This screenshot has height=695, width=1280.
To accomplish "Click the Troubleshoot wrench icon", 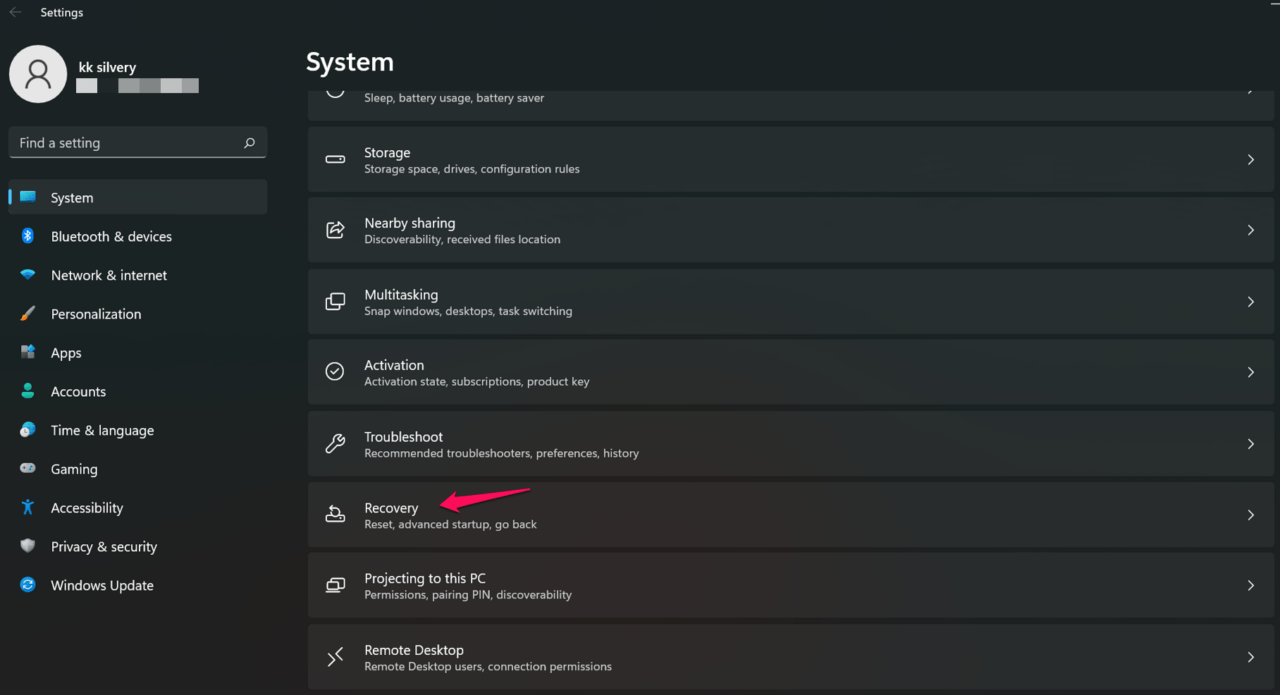I will (335, 444).
